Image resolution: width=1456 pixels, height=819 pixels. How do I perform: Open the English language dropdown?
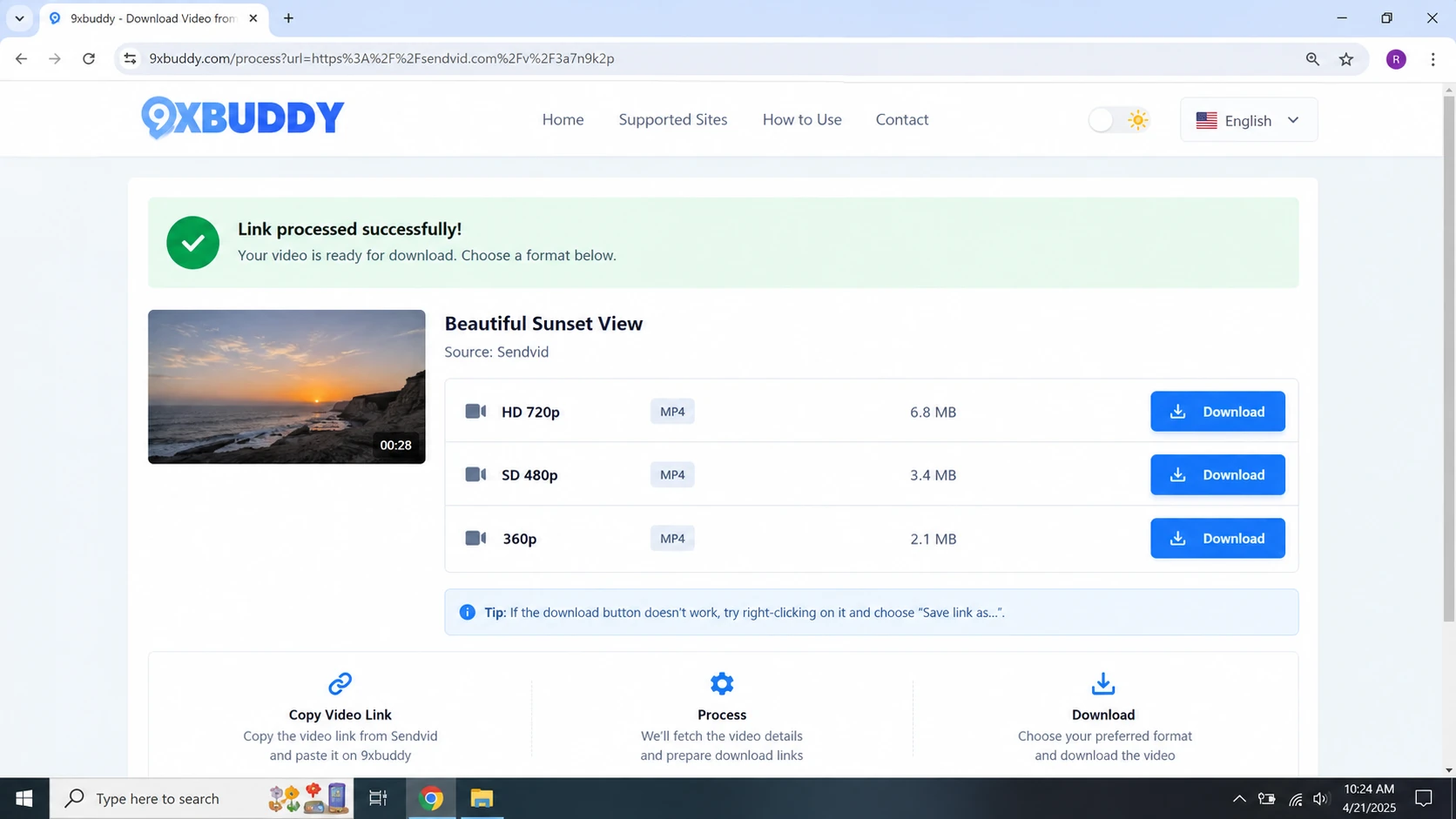pyautogui.click(x=1249, y=120)
